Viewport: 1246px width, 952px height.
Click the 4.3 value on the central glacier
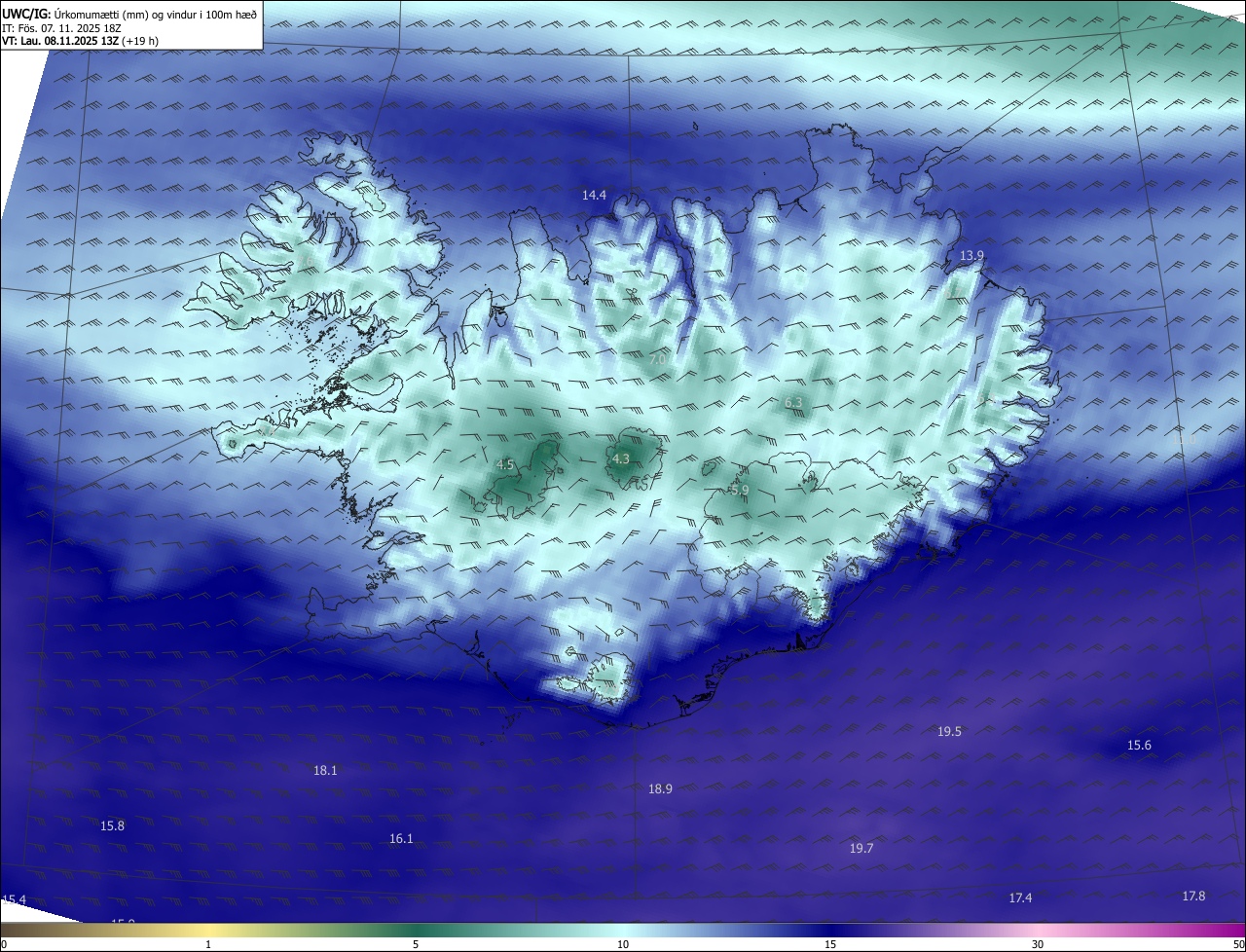(x=621, y=458)
